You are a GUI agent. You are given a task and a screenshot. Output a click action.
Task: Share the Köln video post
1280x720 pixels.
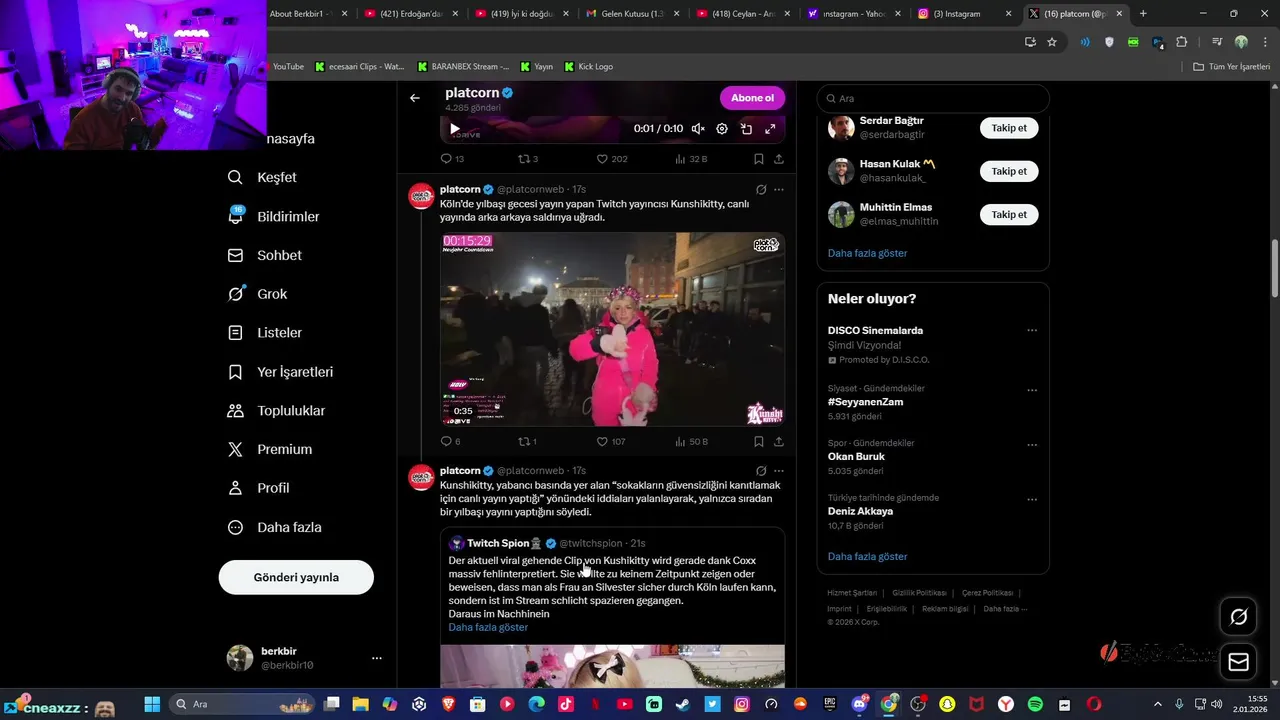click(x=779, y=441)
